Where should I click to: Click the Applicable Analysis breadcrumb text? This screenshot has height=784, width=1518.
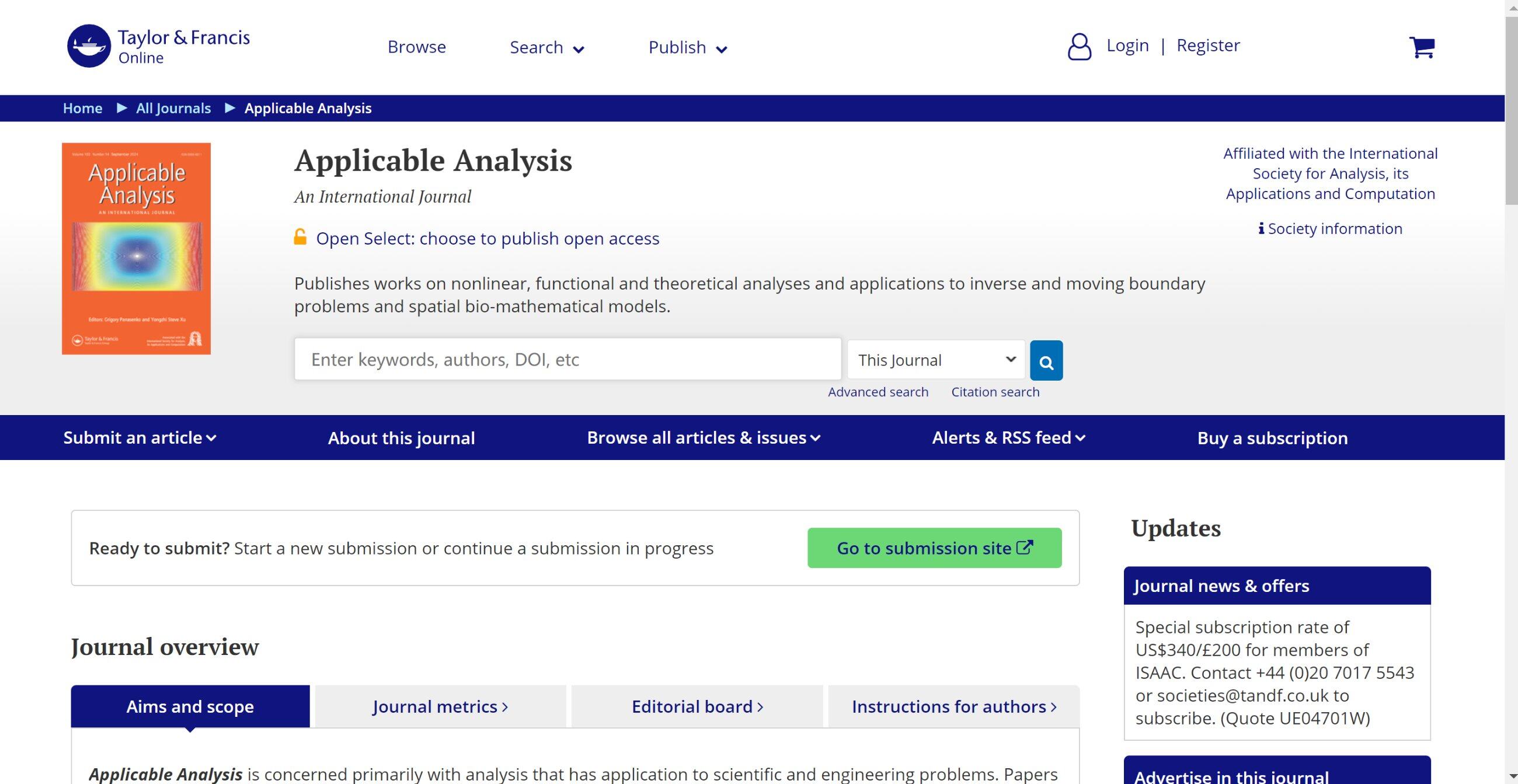coord(308,109)
